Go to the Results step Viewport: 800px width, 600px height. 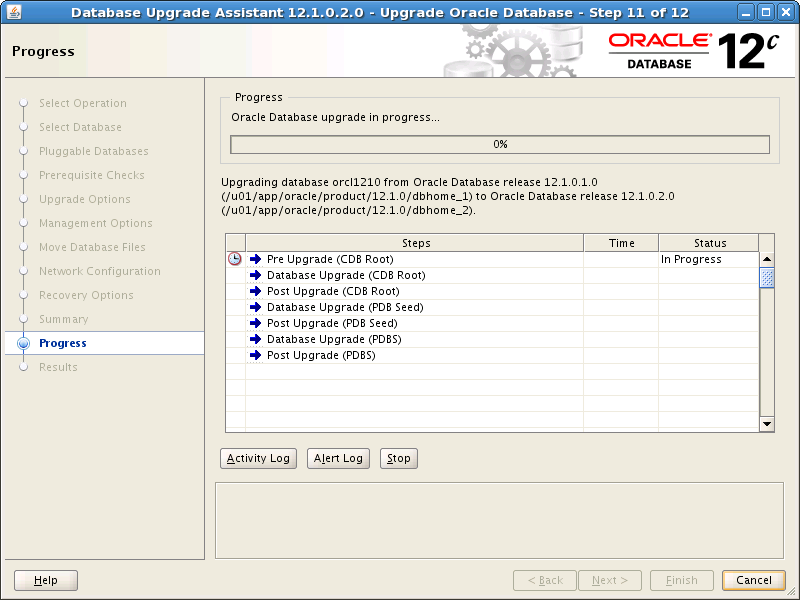[x=58, y=367]
